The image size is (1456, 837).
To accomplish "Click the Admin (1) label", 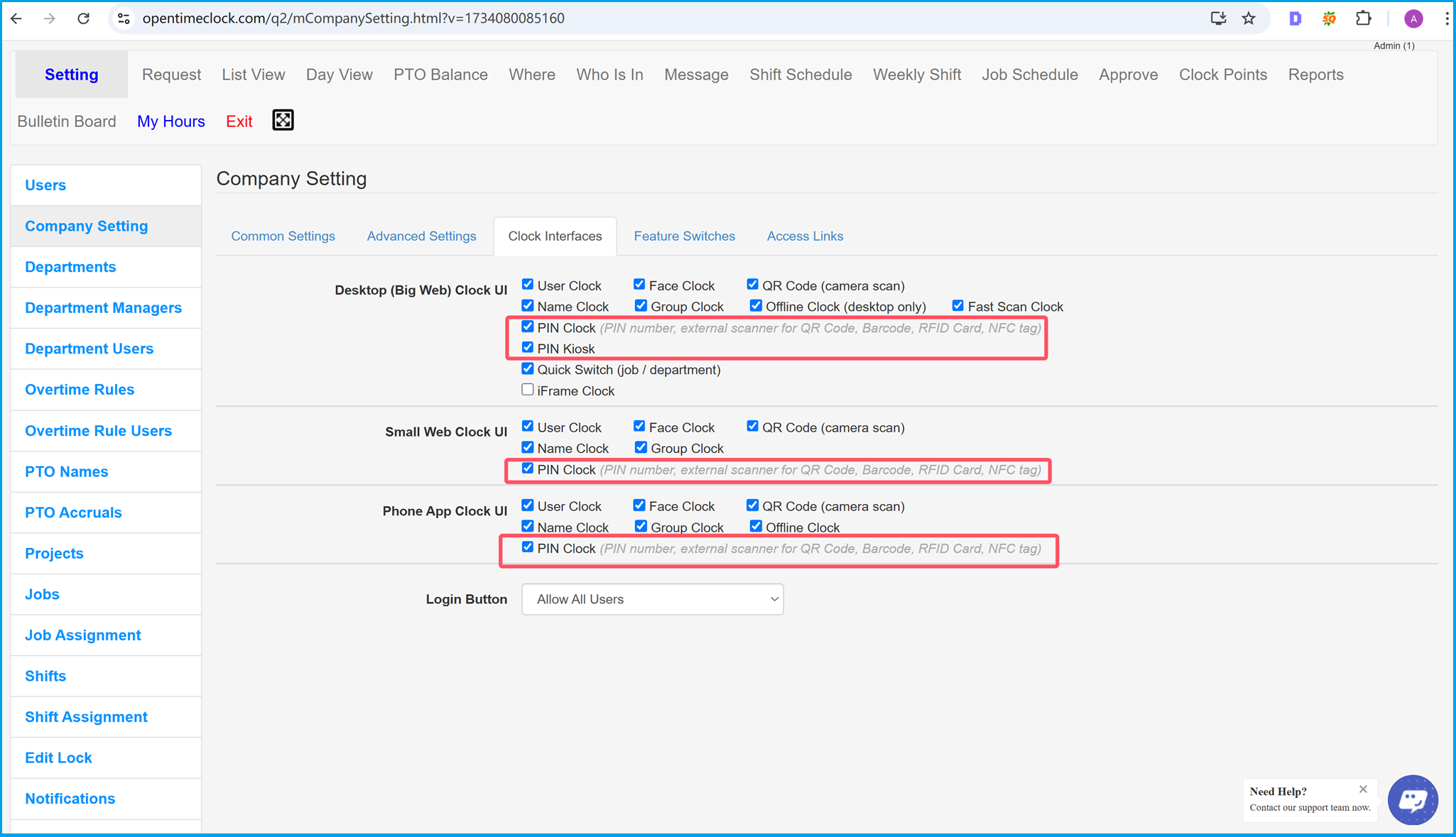I will (1393, 45).
